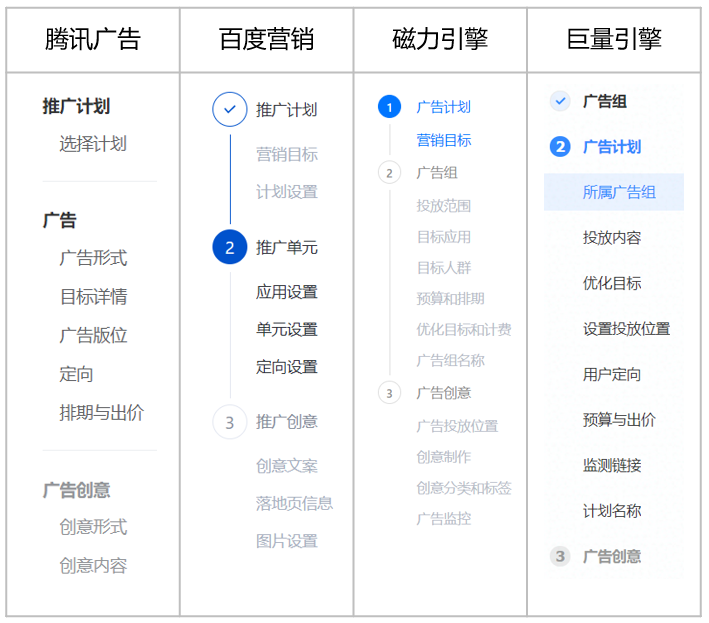Image resolution: width=709 pixels, height=623 pixels.
Task: Click highlighted 所属广告组 item
Action: pos(614,192)
